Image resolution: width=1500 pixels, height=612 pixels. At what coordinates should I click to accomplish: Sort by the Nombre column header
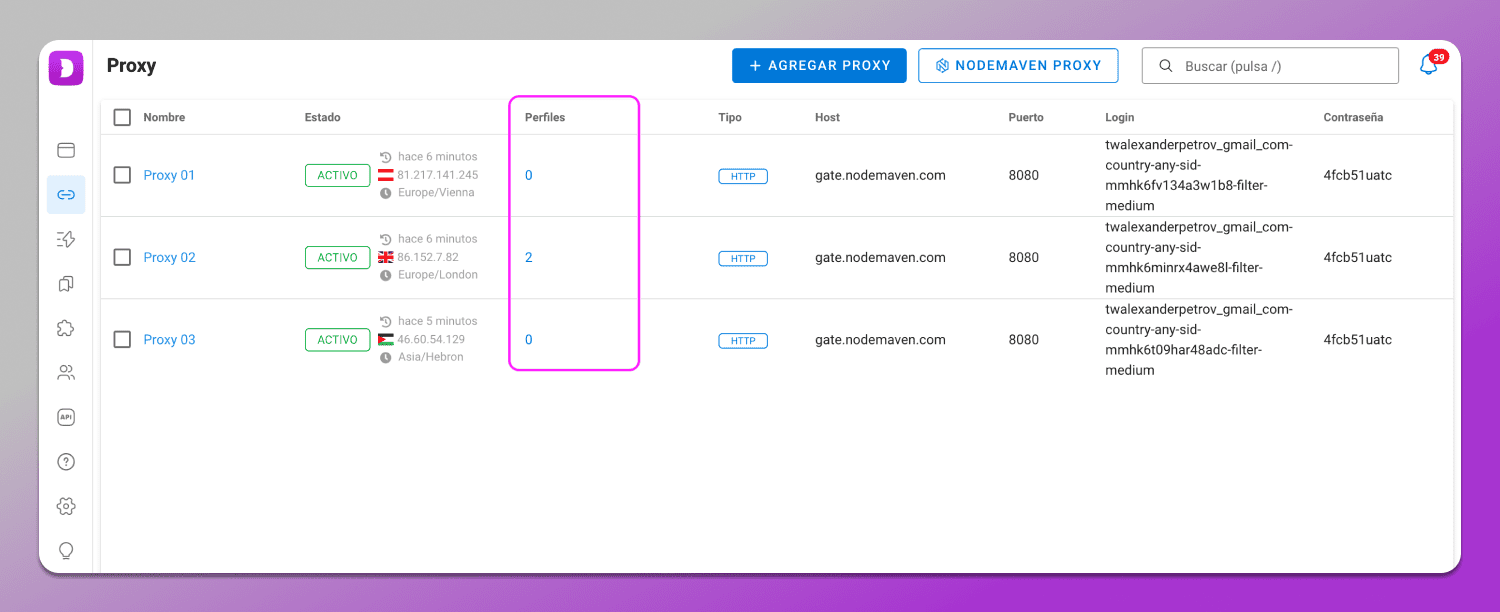click(x=164, y=117)
